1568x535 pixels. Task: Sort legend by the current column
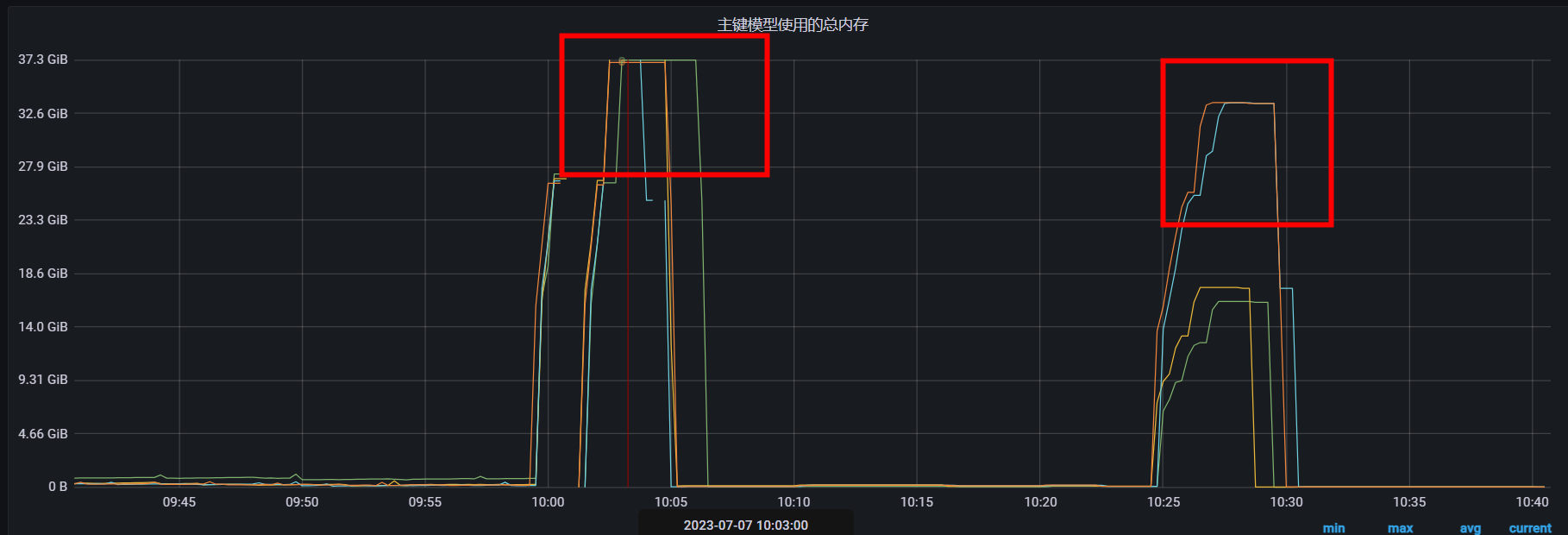point(1529,528)
